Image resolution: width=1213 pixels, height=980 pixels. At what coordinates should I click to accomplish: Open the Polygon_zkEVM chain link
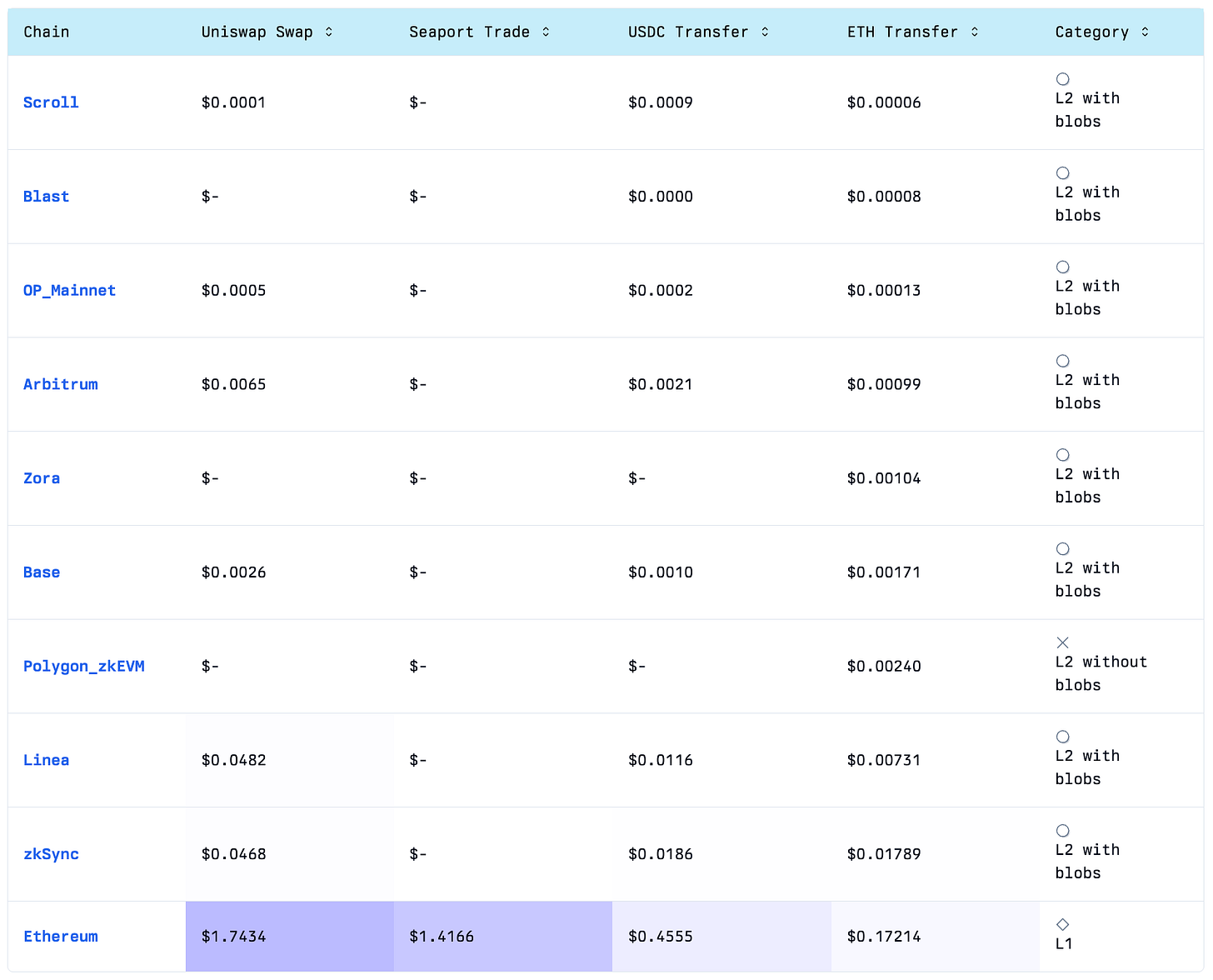pos(84,667)
